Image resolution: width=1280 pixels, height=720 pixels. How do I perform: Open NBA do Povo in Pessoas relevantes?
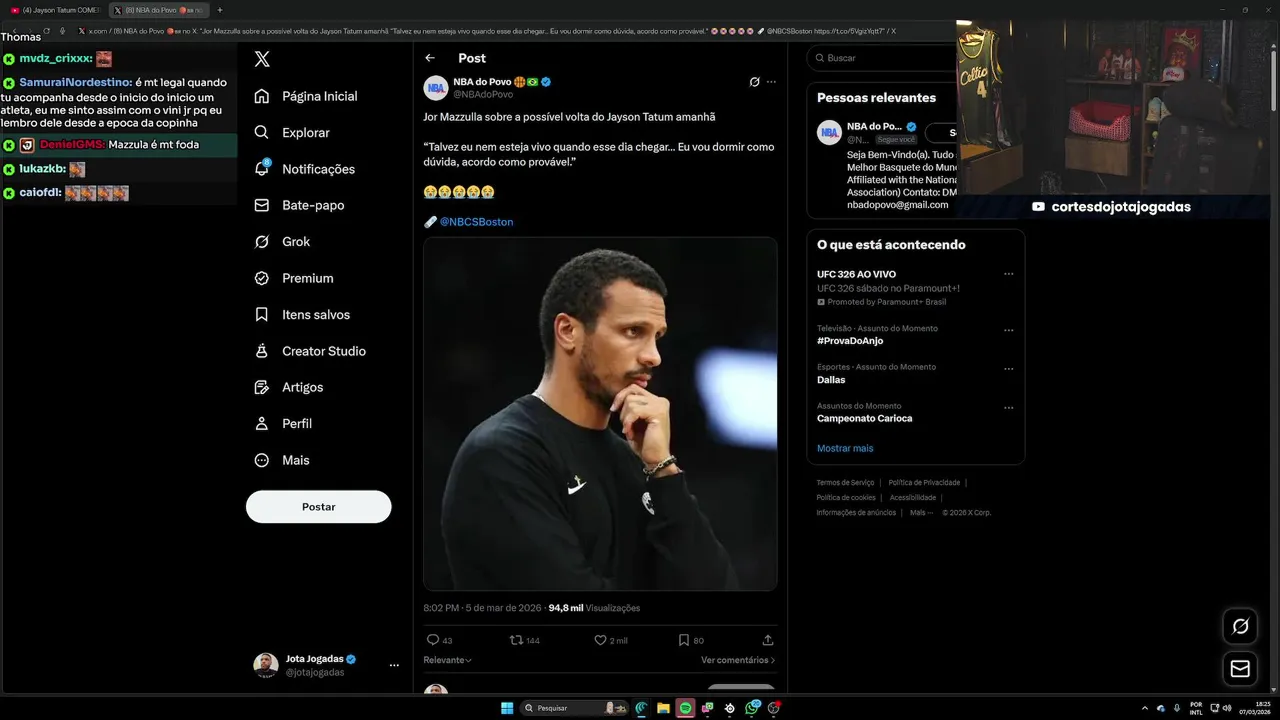point(875,127)
